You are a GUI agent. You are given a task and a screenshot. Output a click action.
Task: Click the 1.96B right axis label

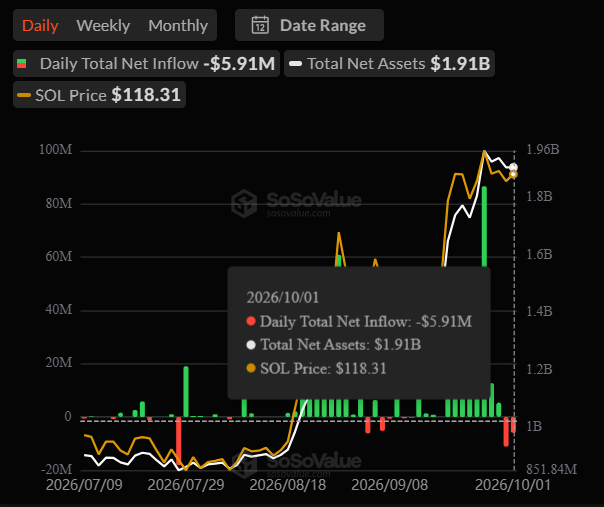[543, 149]
